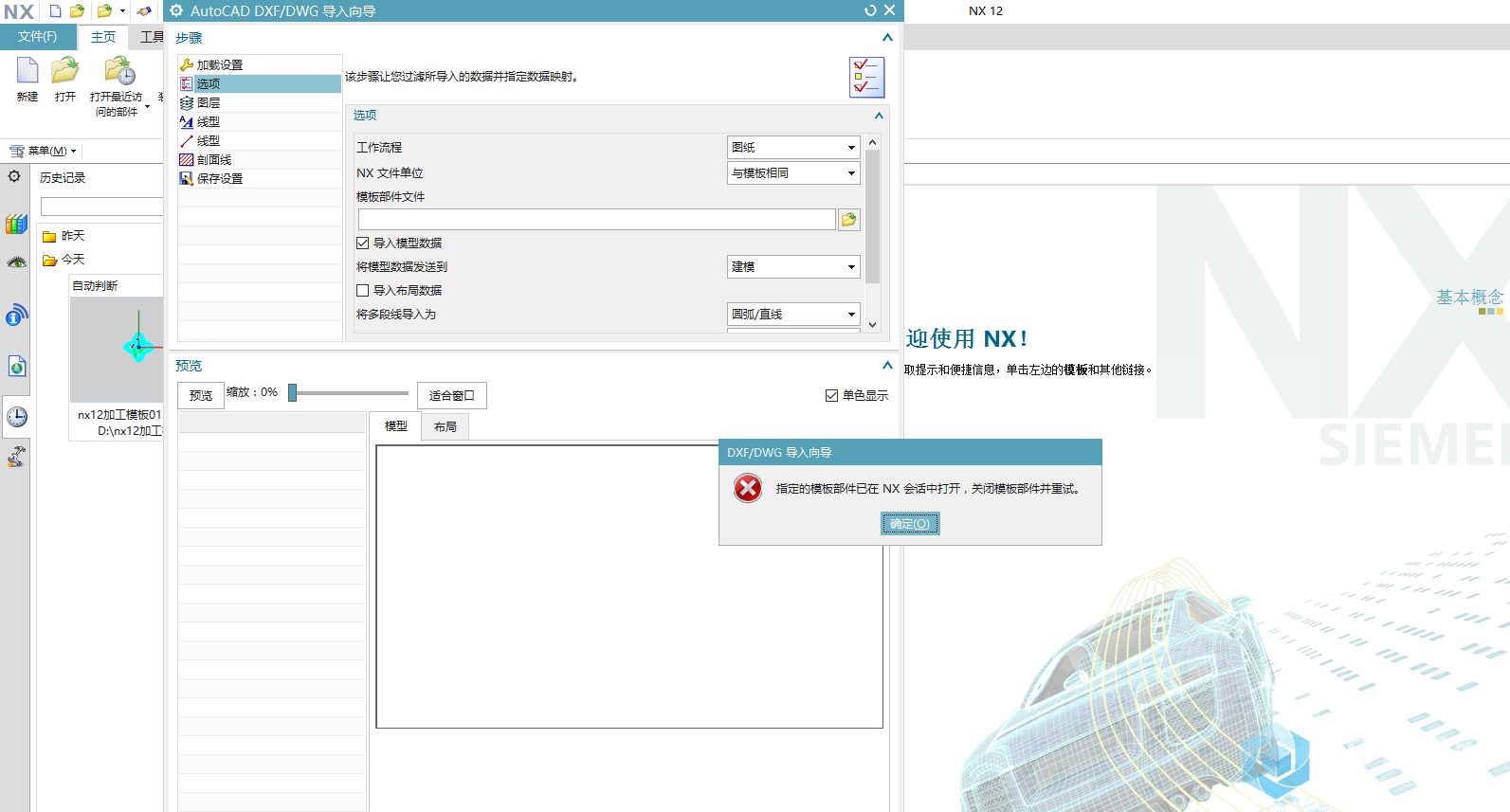
Task: Open the History clock sidebar tab
Action: click(x=16, y=417)
